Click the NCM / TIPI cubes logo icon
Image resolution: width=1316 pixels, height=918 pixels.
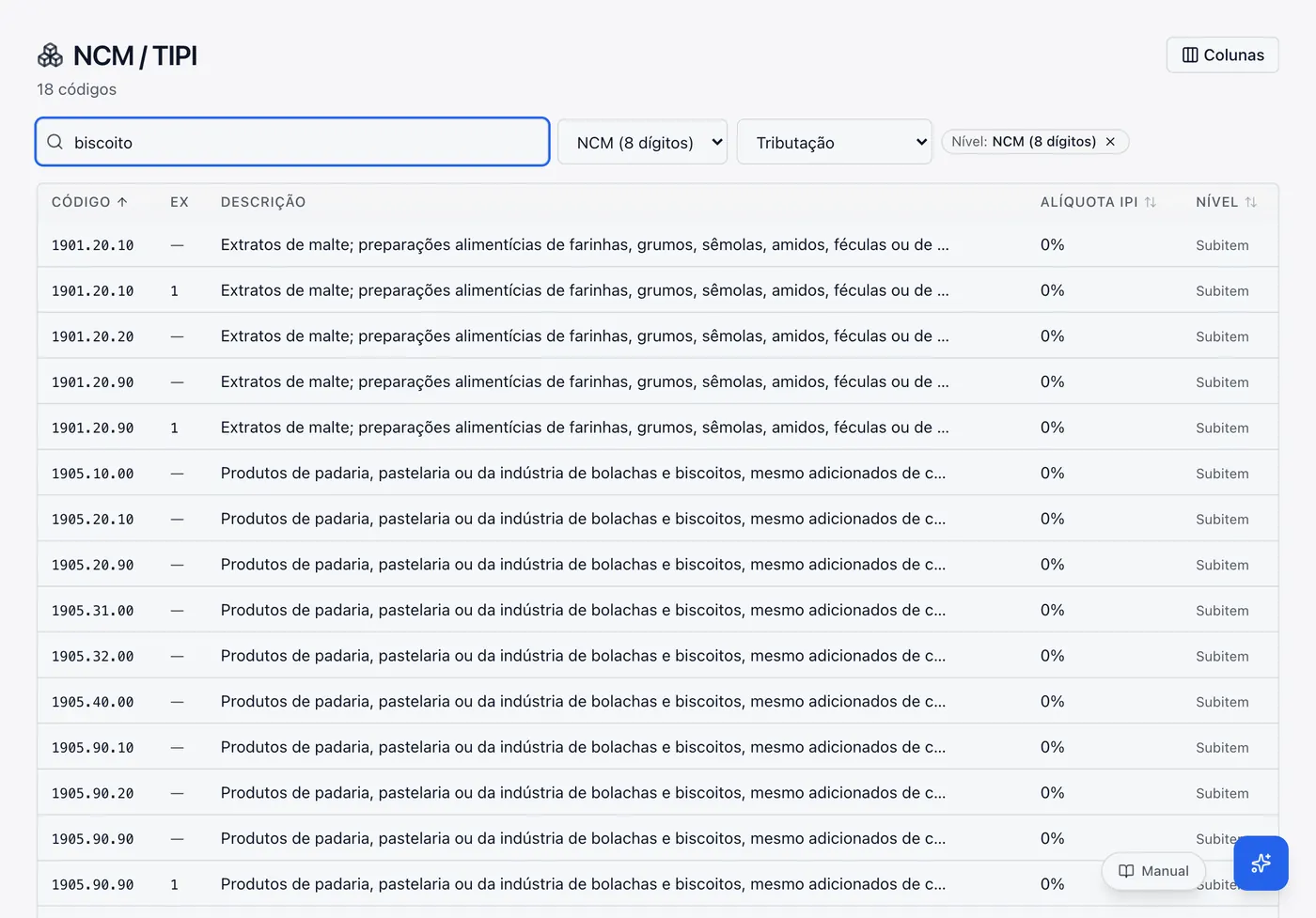(50, 56)
